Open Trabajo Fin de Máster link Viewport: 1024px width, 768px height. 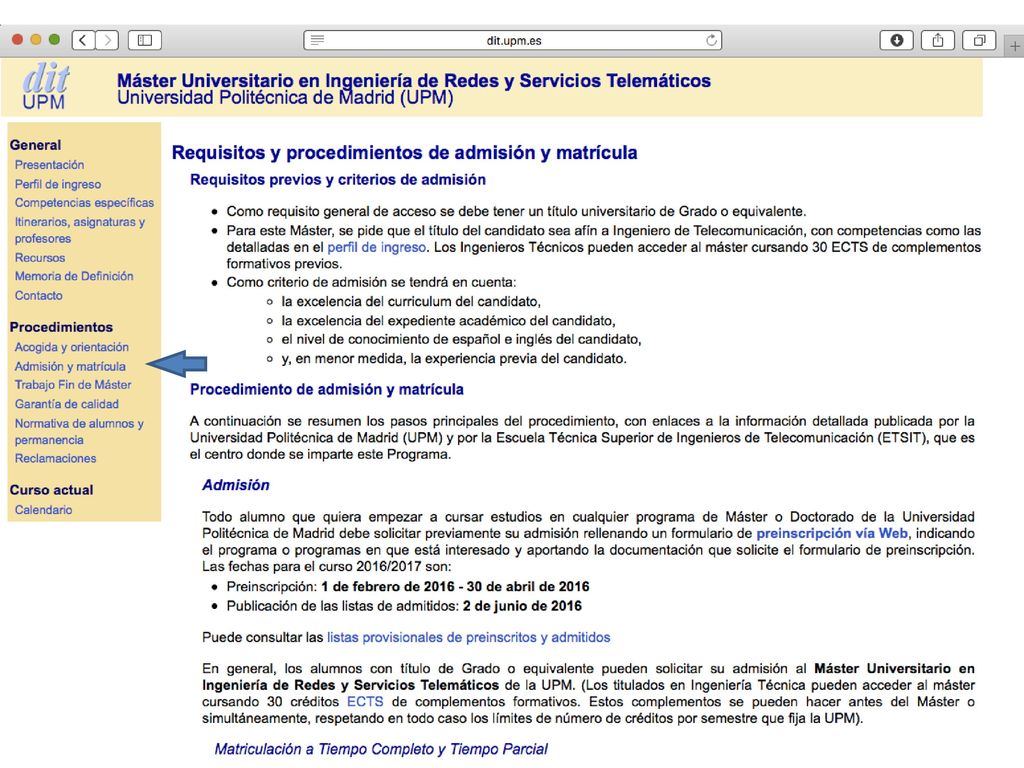[x=73, y=385]
